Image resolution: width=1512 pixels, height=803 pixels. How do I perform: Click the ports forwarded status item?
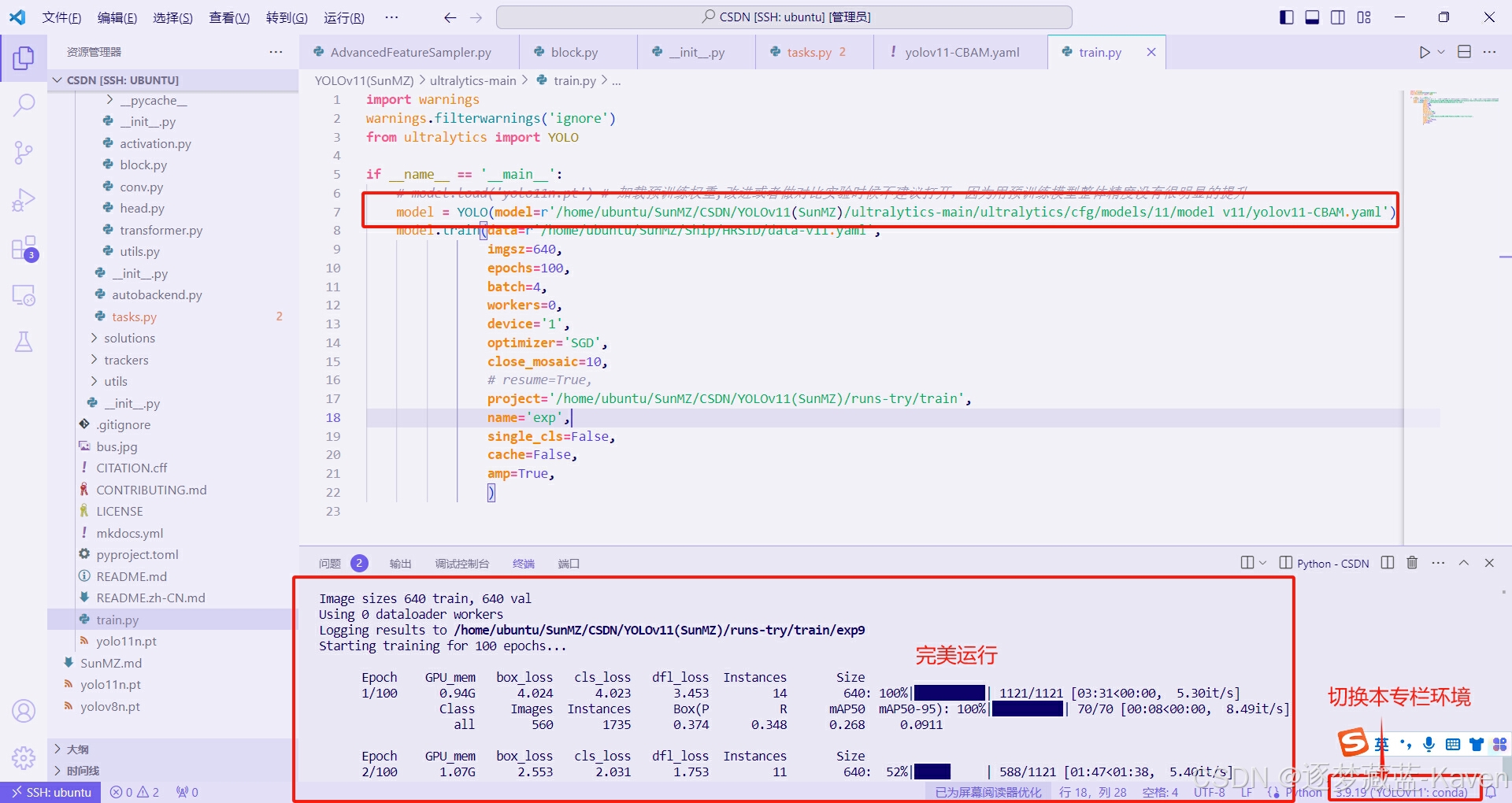click(187, 792)
